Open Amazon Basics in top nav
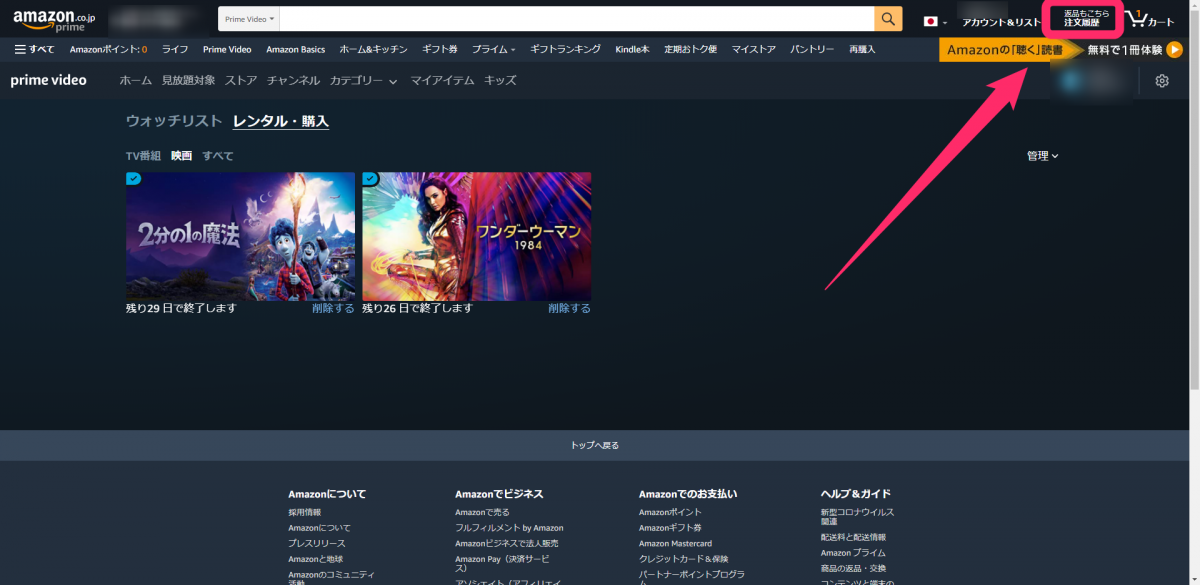 click(x=295, y=49)
